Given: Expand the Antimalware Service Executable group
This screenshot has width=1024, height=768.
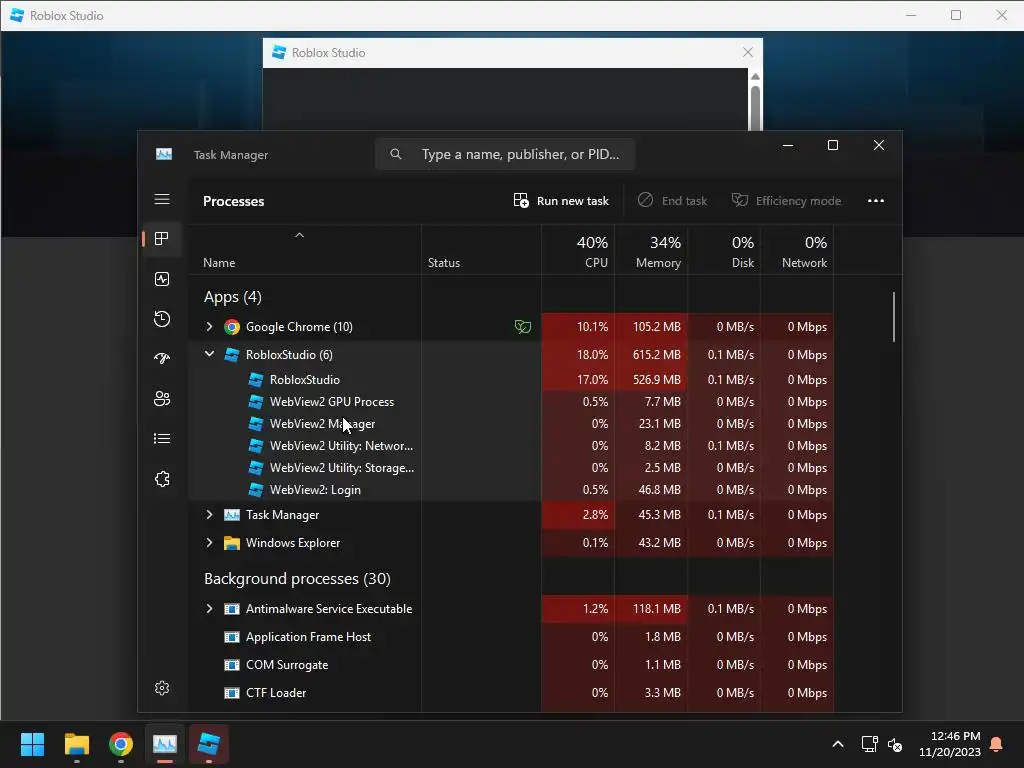Looking at the screenshot, I should coord(209,609).
